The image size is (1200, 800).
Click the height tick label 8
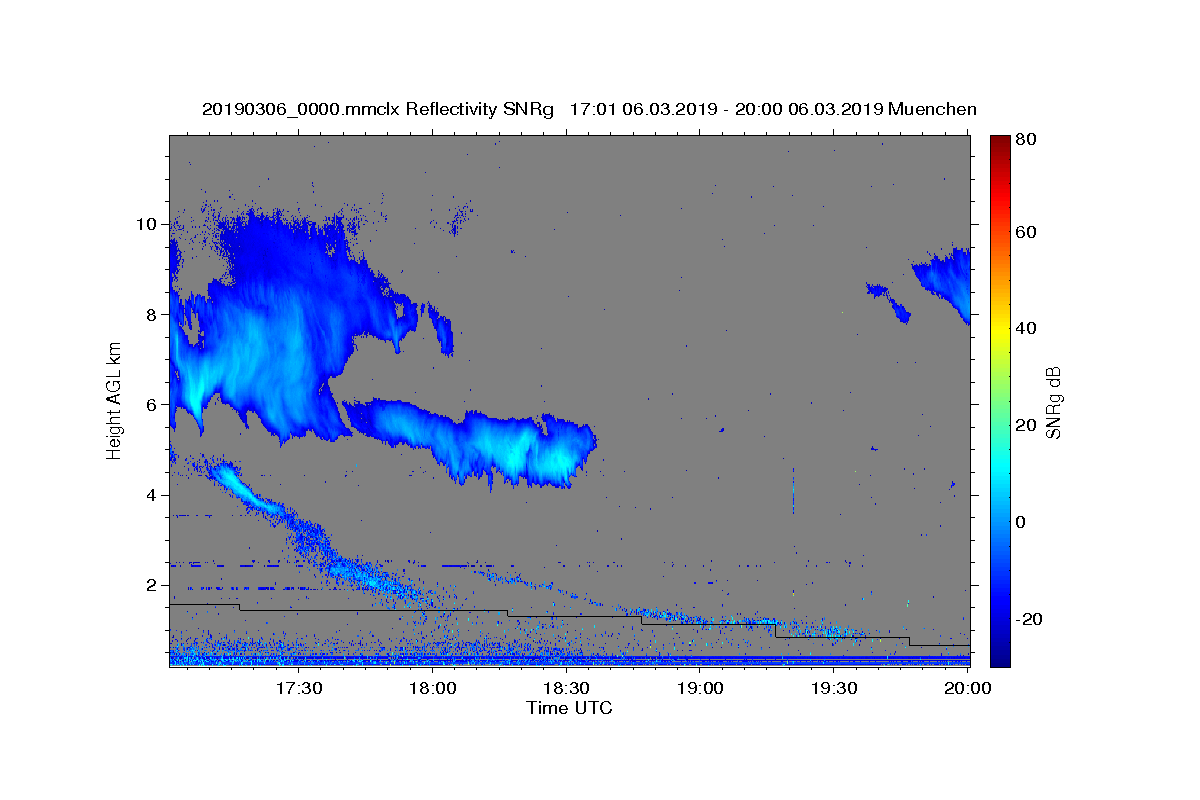152,314
